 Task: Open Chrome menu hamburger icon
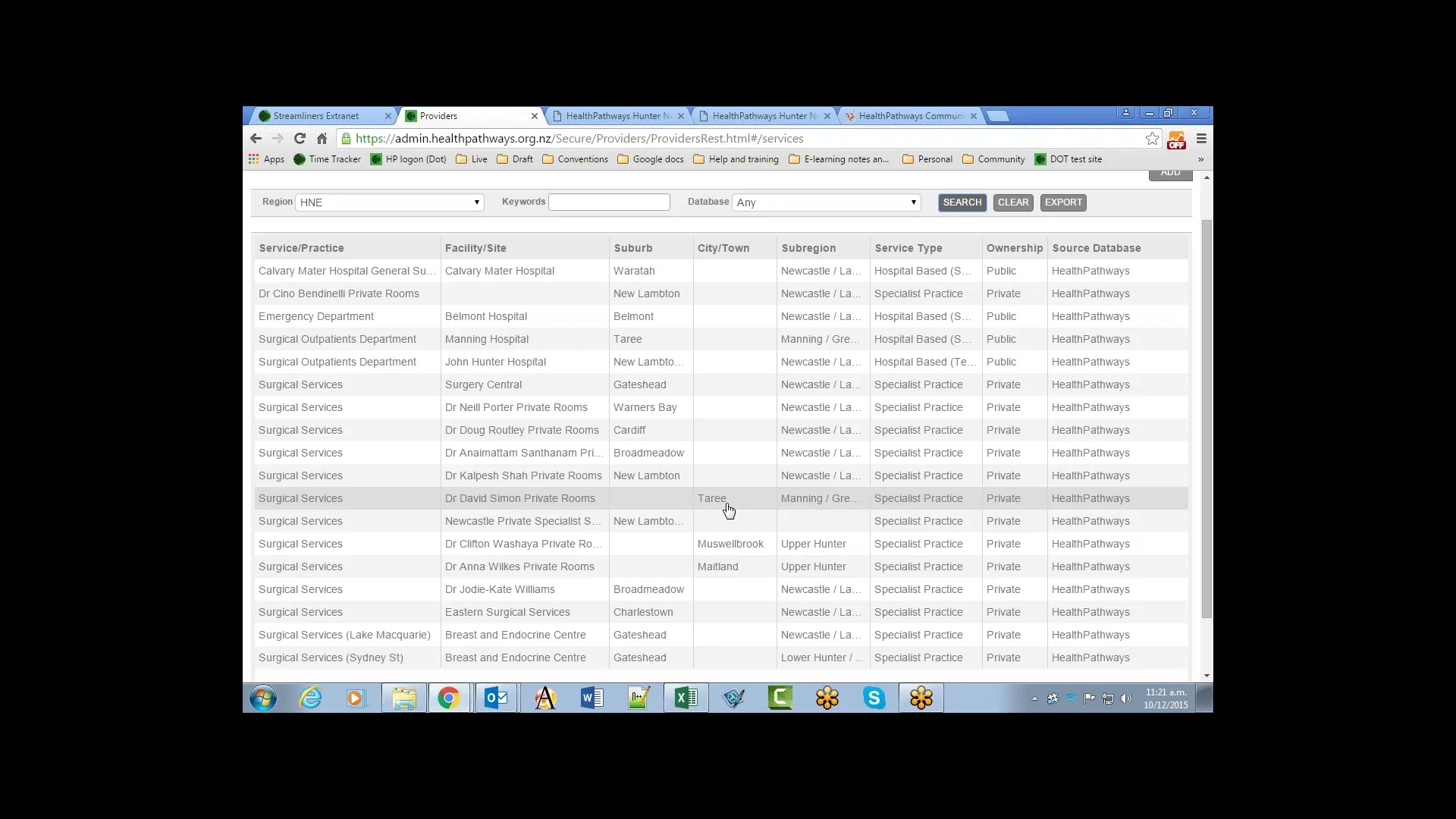coord(1201,139)
